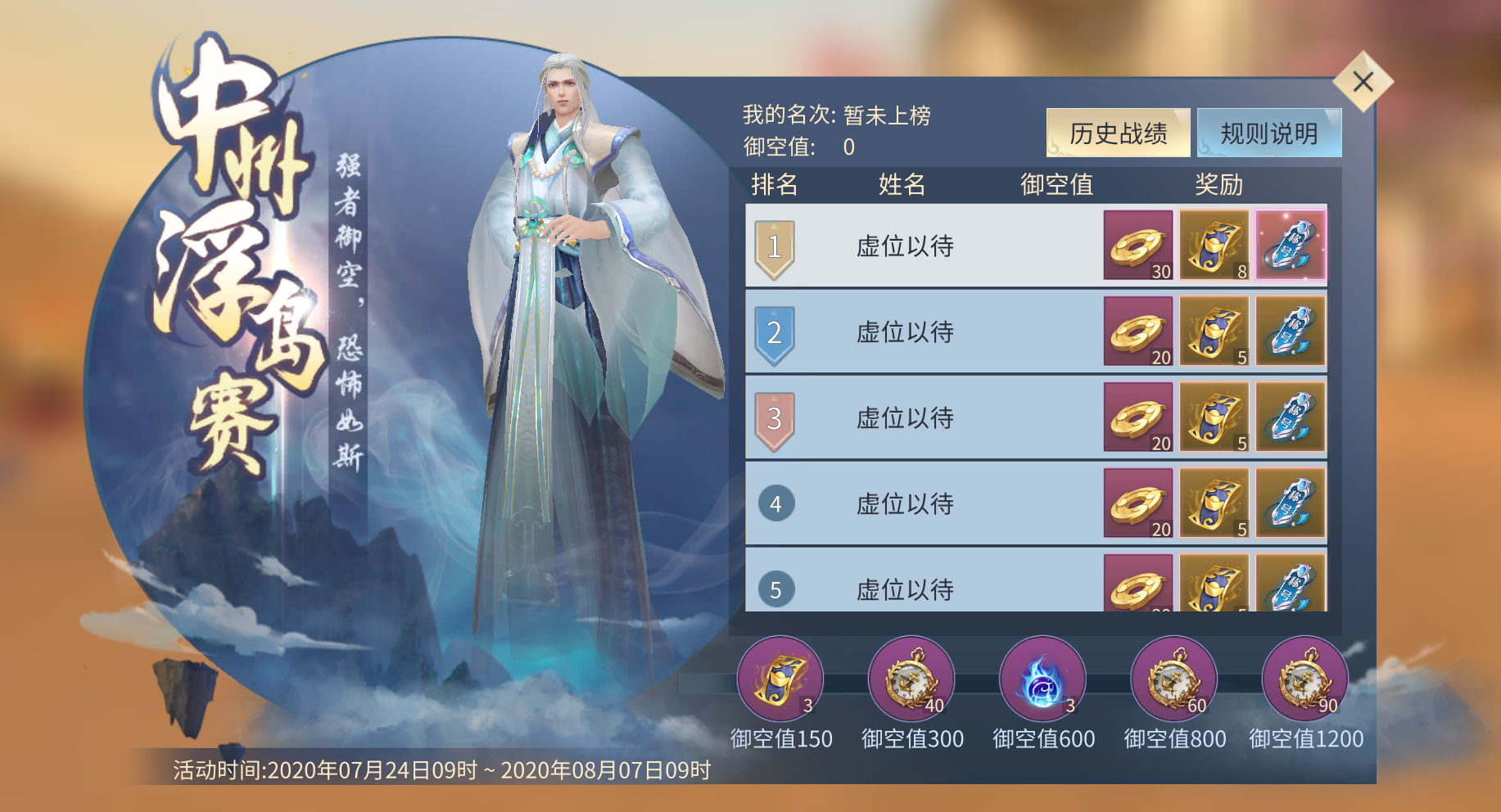Tap rank 1 pink-bordered title tag reward

[1291, 245]
